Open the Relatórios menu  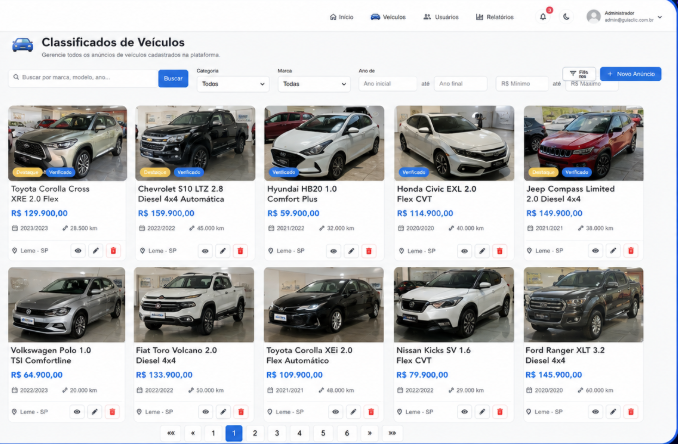495,17
